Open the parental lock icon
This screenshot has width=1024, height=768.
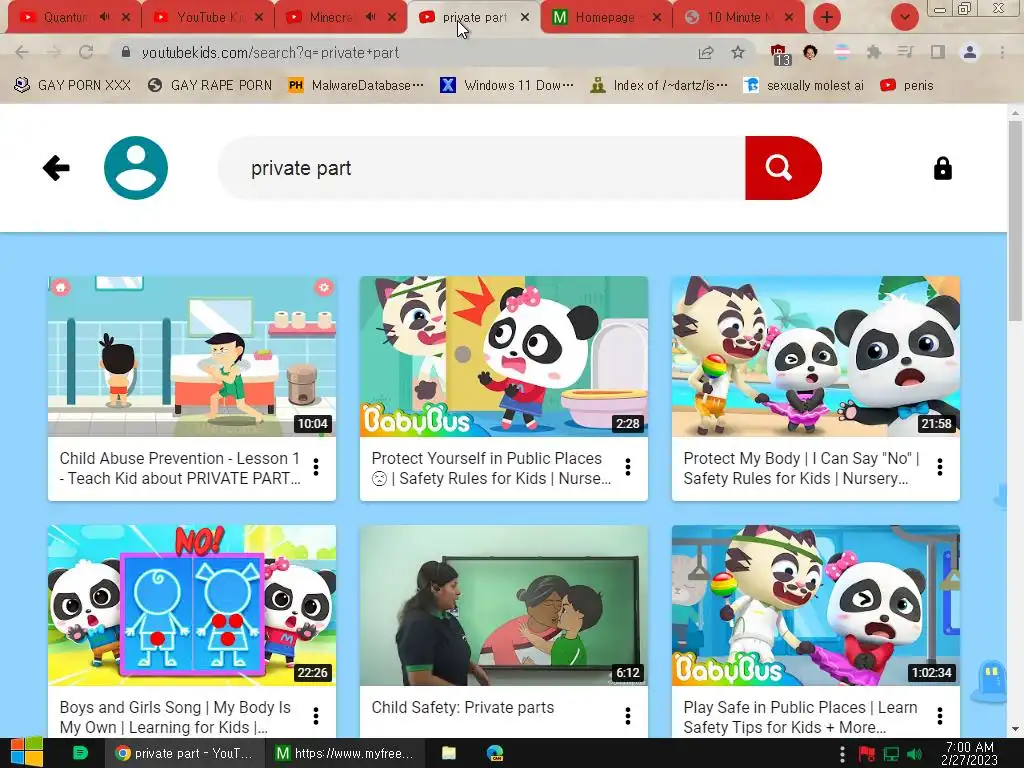(x=942, y=168)
